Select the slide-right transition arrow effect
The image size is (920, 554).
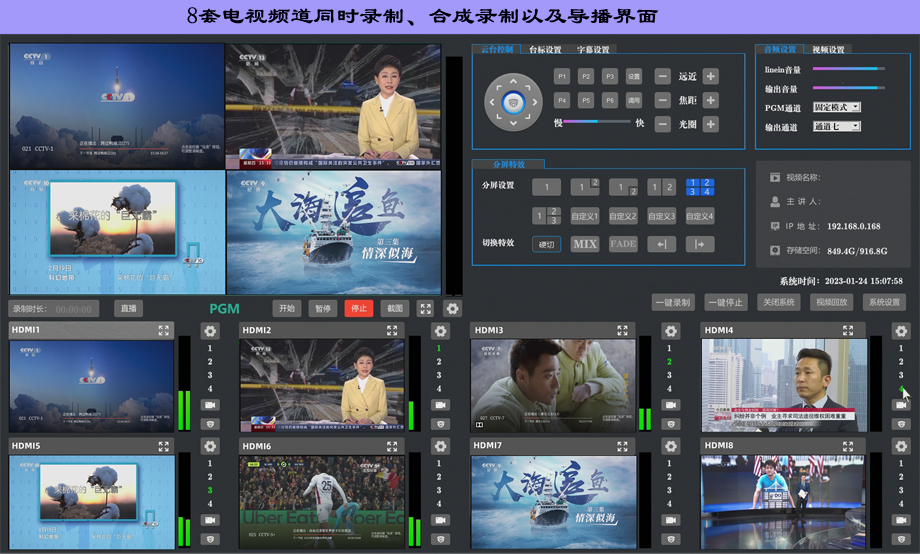coord(700,244)
